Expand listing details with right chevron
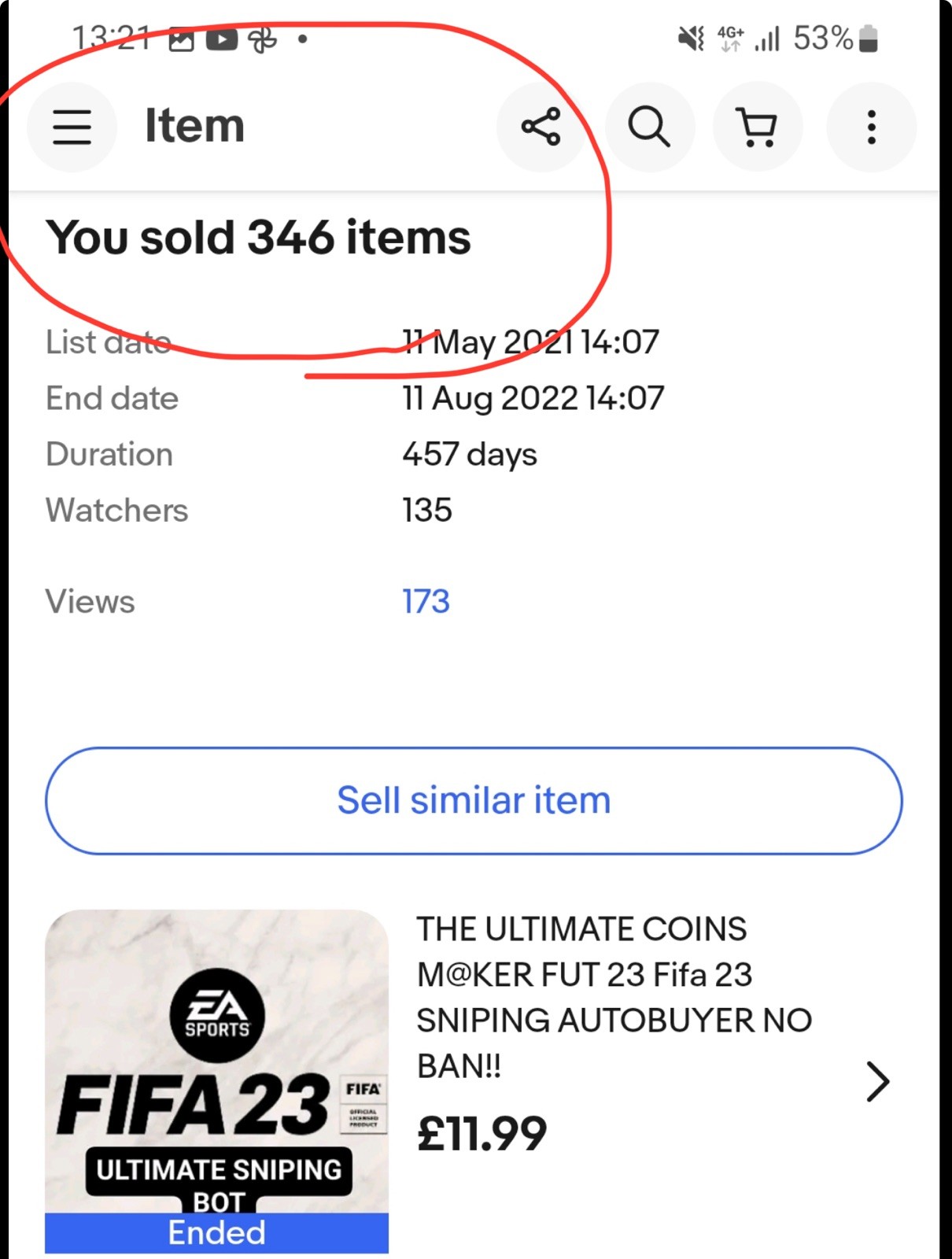Screen dimensions: 952x1259 click(877, 1081)
